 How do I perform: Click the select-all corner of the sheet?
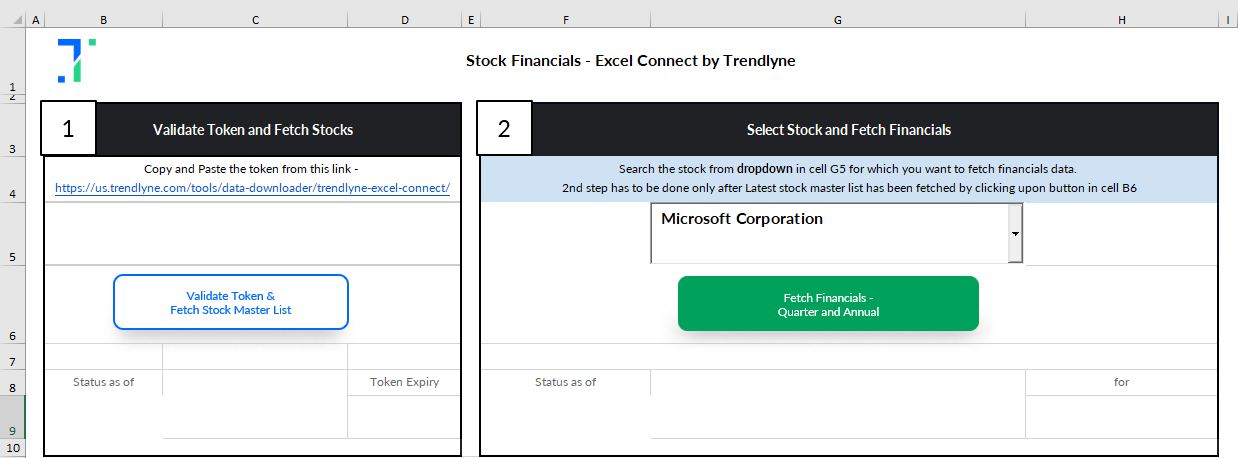coord(12,20)
